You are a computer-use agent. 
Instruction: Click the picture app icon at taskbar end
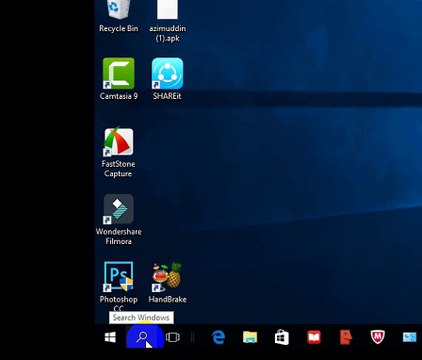[x=409, y=337]
